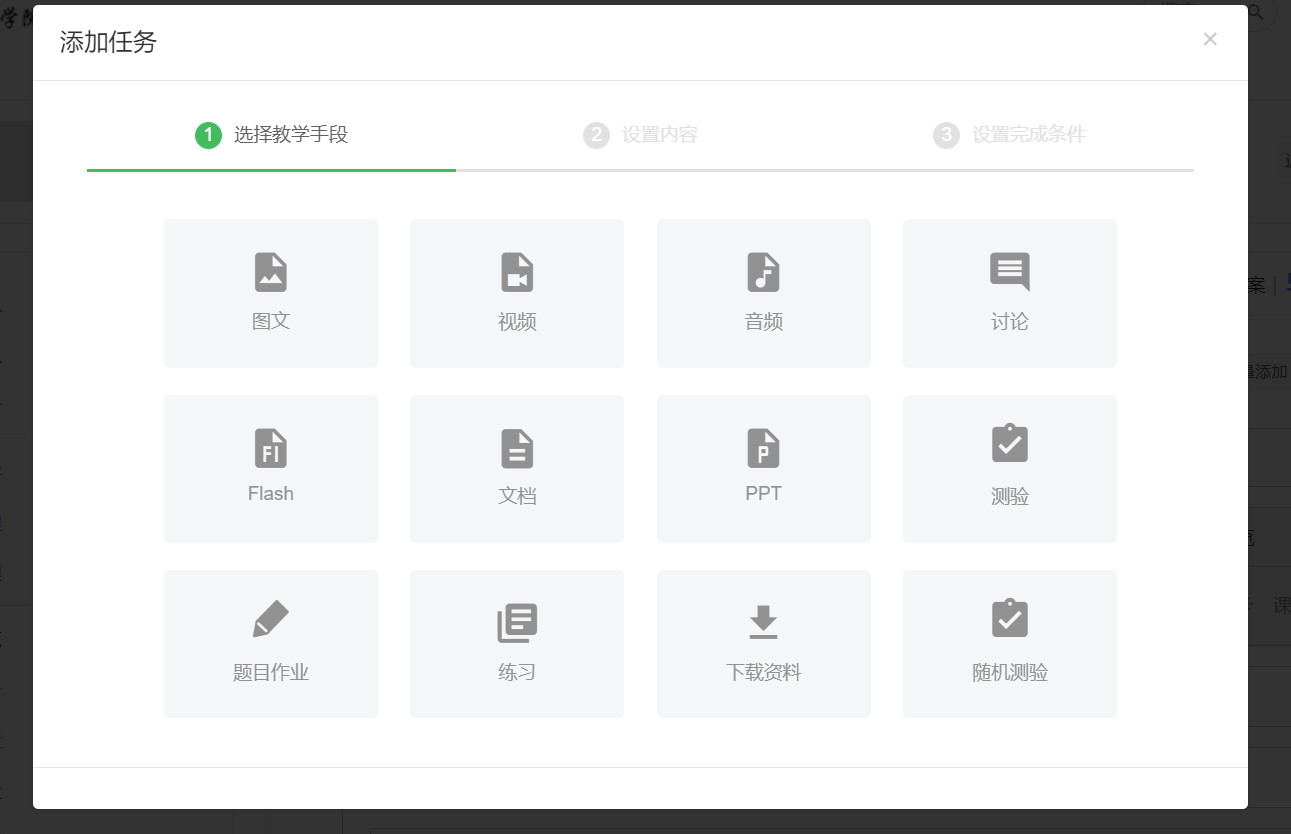Select the 讨论 discussion bubble icon
This screenshot has height=834, width=1291.
click(x=1009, y=272)
